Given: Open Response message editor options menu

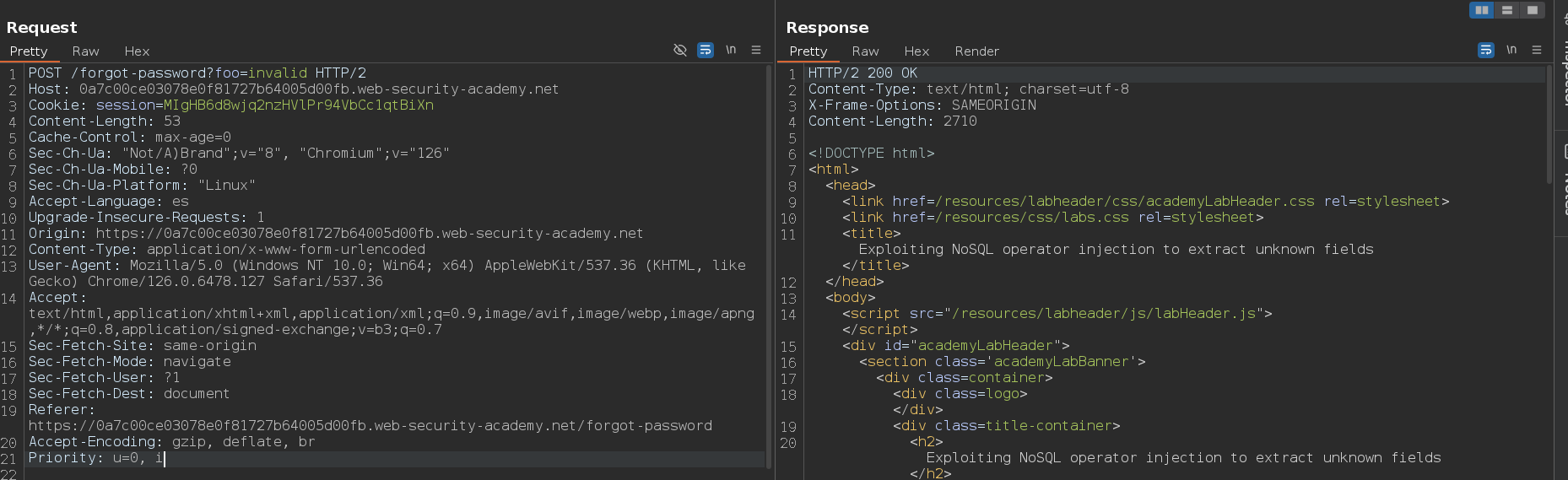Looking at the screenshot, I should 1537,51.
